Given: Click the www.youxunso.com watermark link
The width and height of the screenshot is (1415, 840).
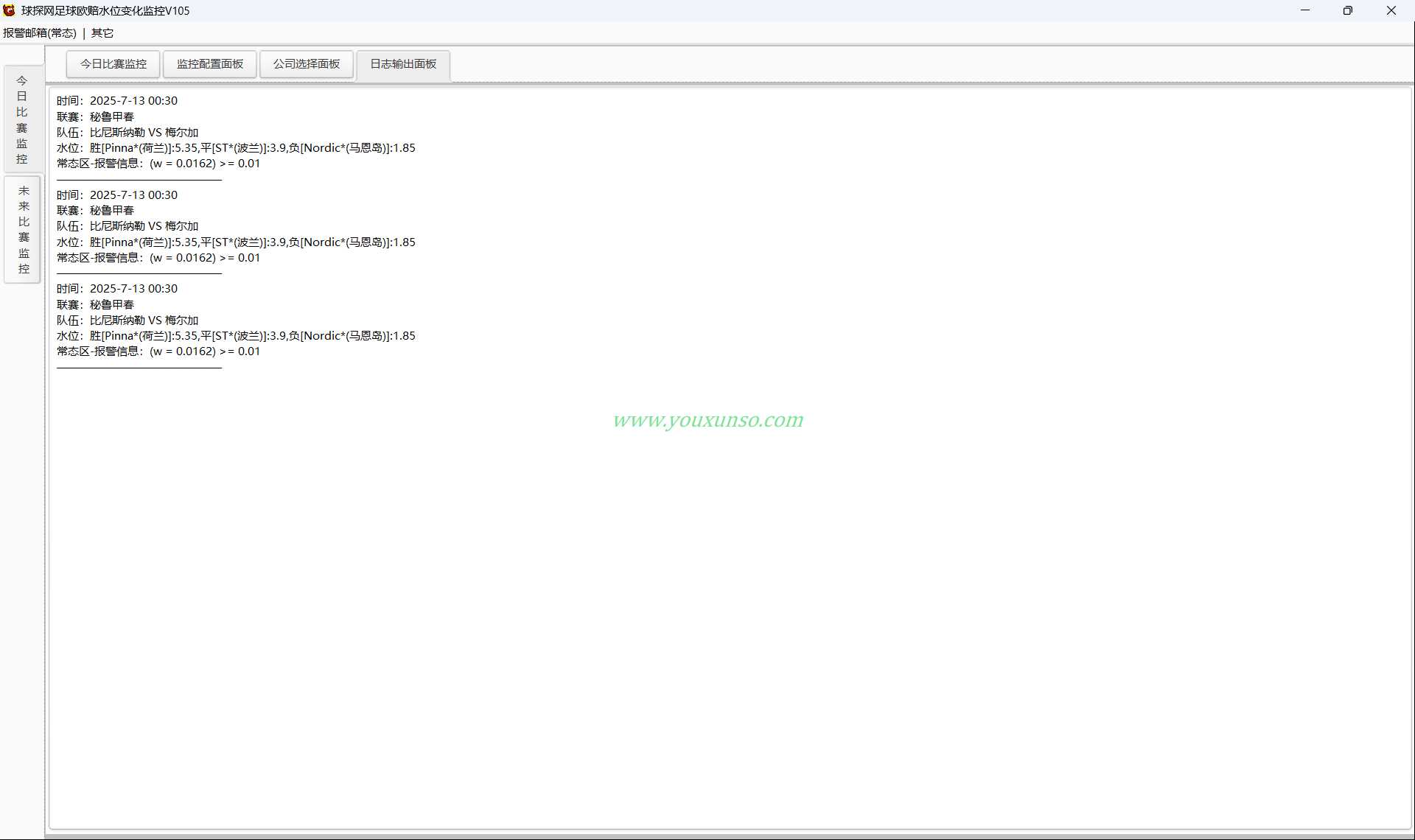Looking at the screenshot, I should tap(708, 420).
